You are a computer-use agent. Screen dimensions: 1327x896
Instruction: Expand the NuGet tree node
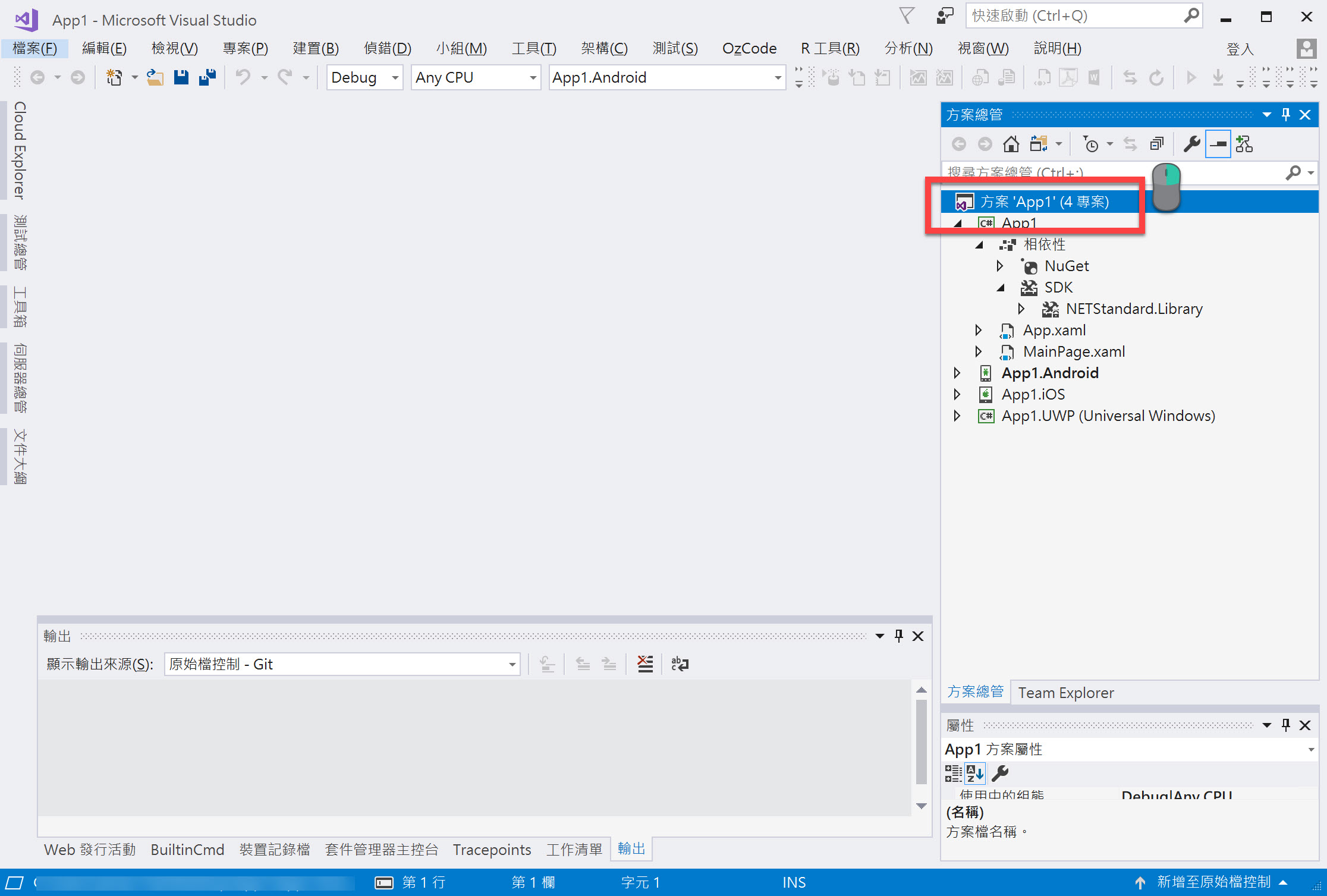1000,266
